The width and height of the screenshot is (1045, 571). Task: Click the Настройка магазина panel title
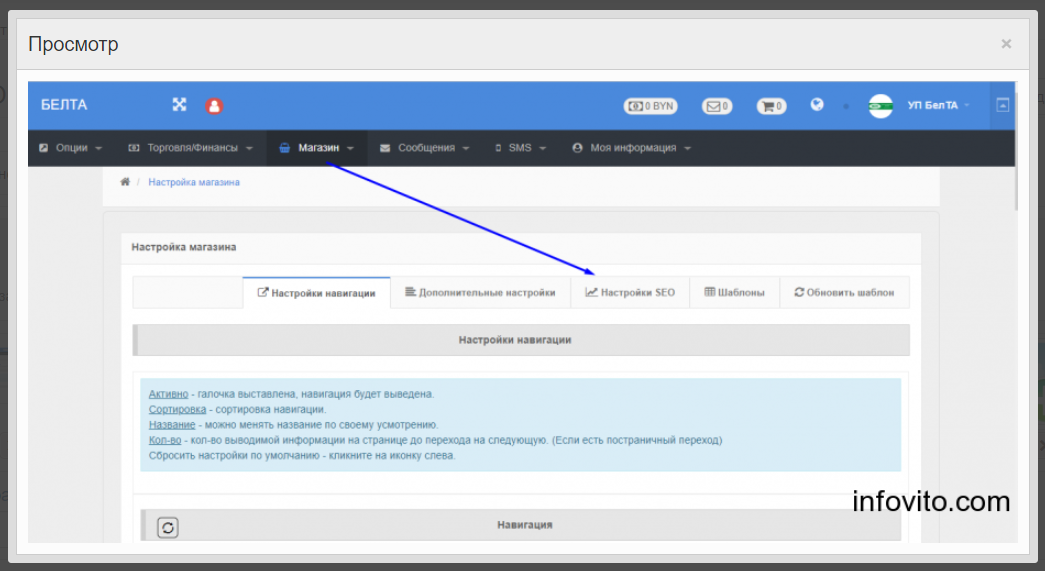184,247
